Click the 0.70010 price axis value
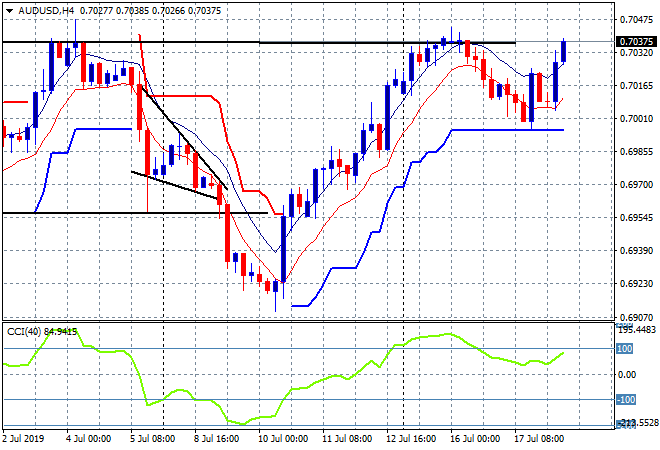The height and width of the screenshot is (450, 660). tap(637, 119)
